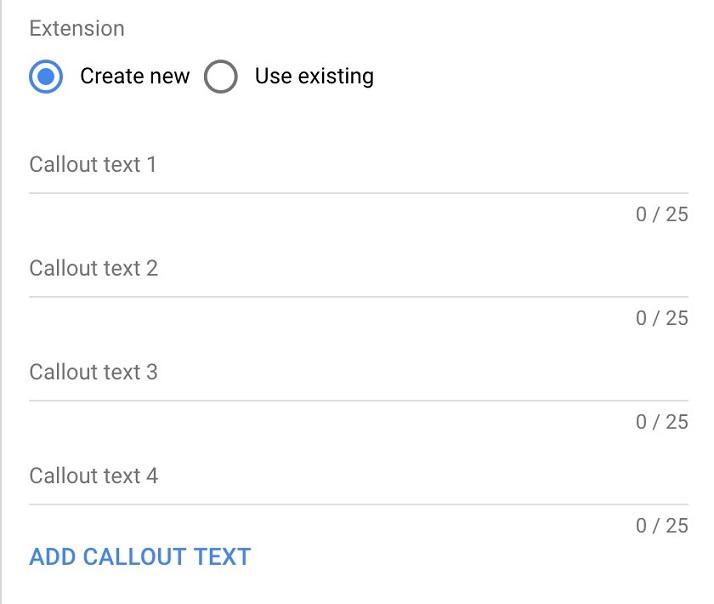The width and height of the screenshot is (714, 604).
Task: Click the 'Callout text 2' placeholder label
Action: coord(93,268)
